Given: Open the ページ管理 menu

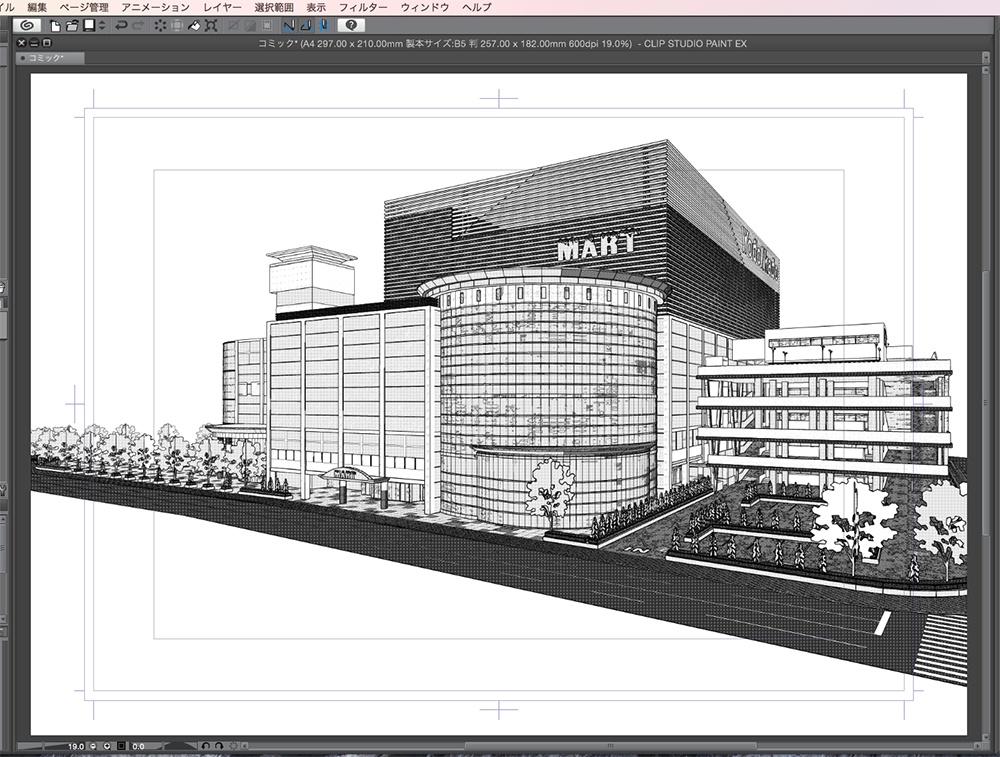Looking at the screenshot, I should (x=84, y=7).
